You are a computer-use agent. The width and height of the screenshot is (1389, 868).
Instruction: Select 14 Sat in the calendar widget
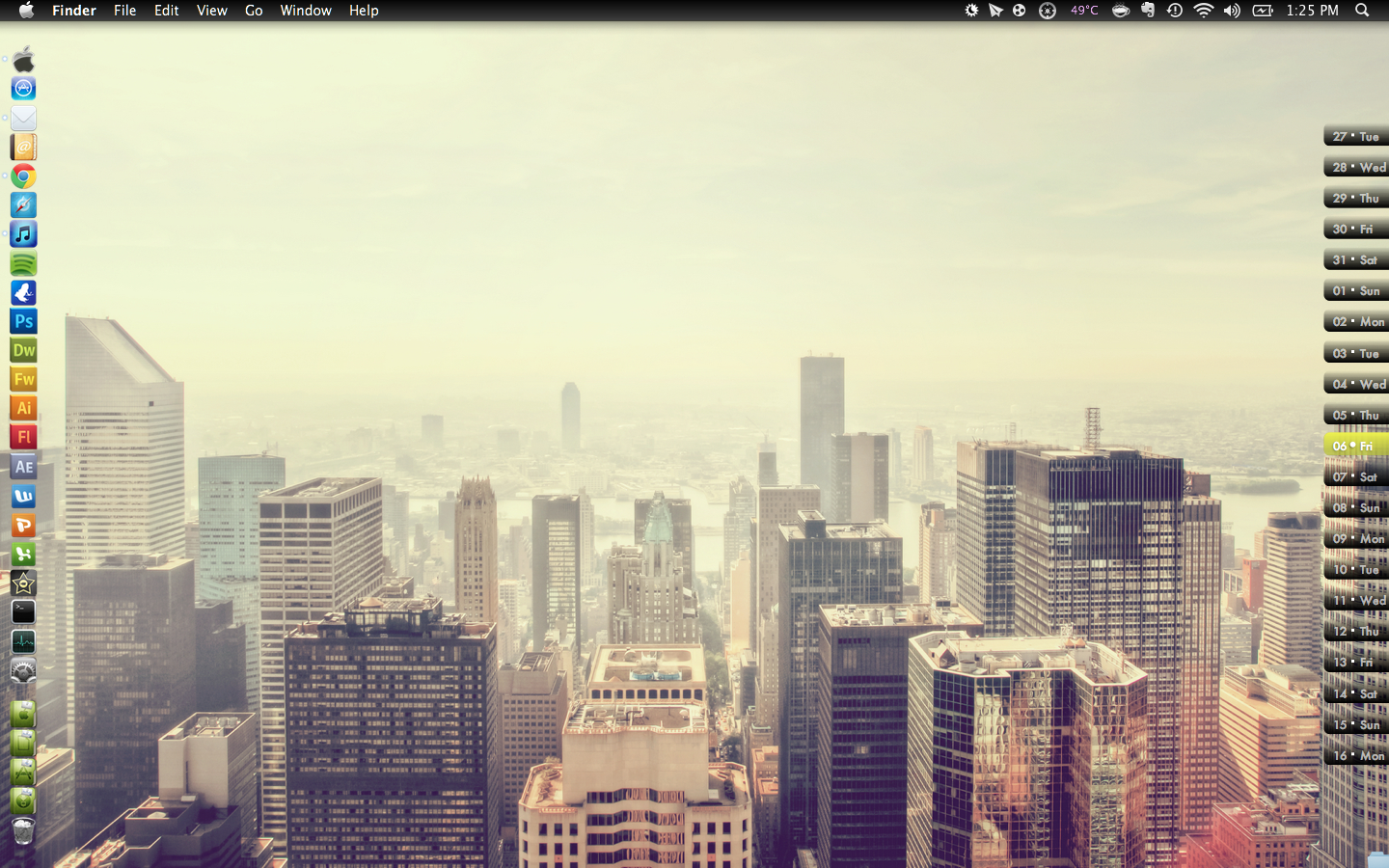pos(1356,693)
